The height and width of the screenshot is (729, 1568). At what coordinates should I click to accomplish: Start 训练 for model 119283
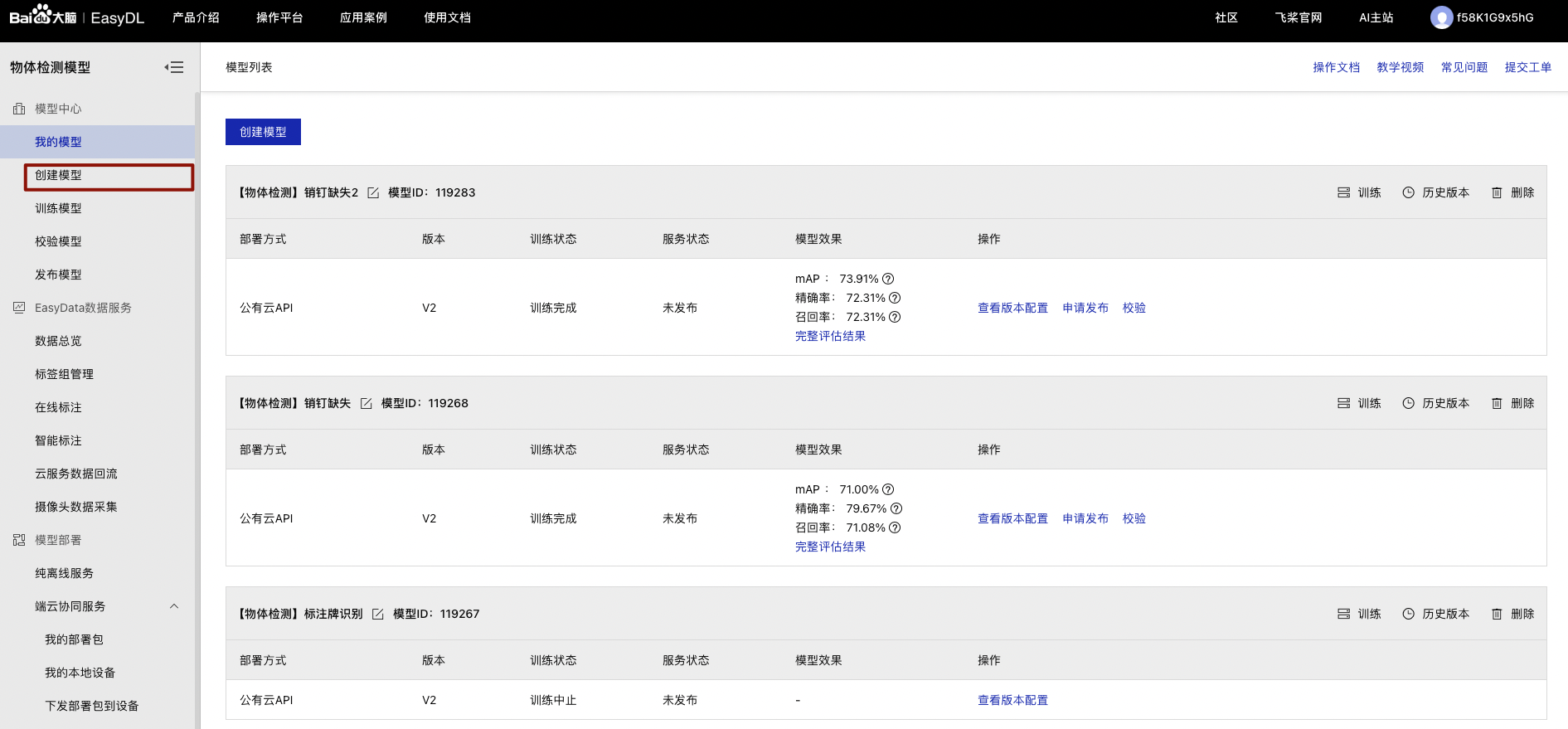point(1359,192)
